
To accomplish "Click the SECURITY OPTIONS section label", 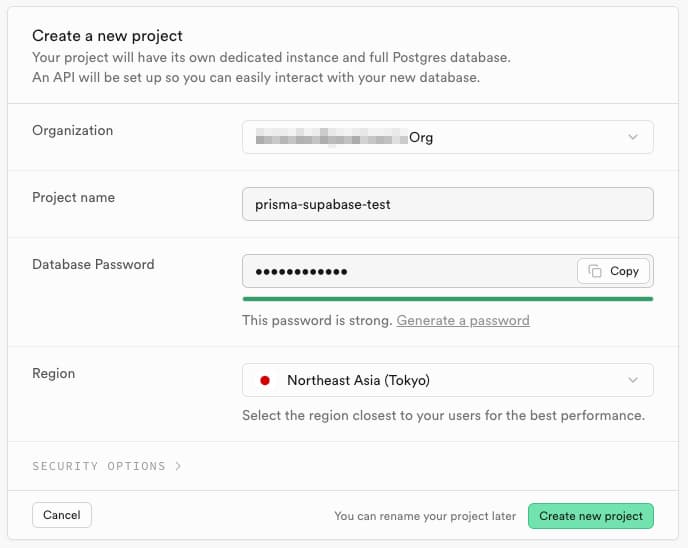I will (99, 466).
